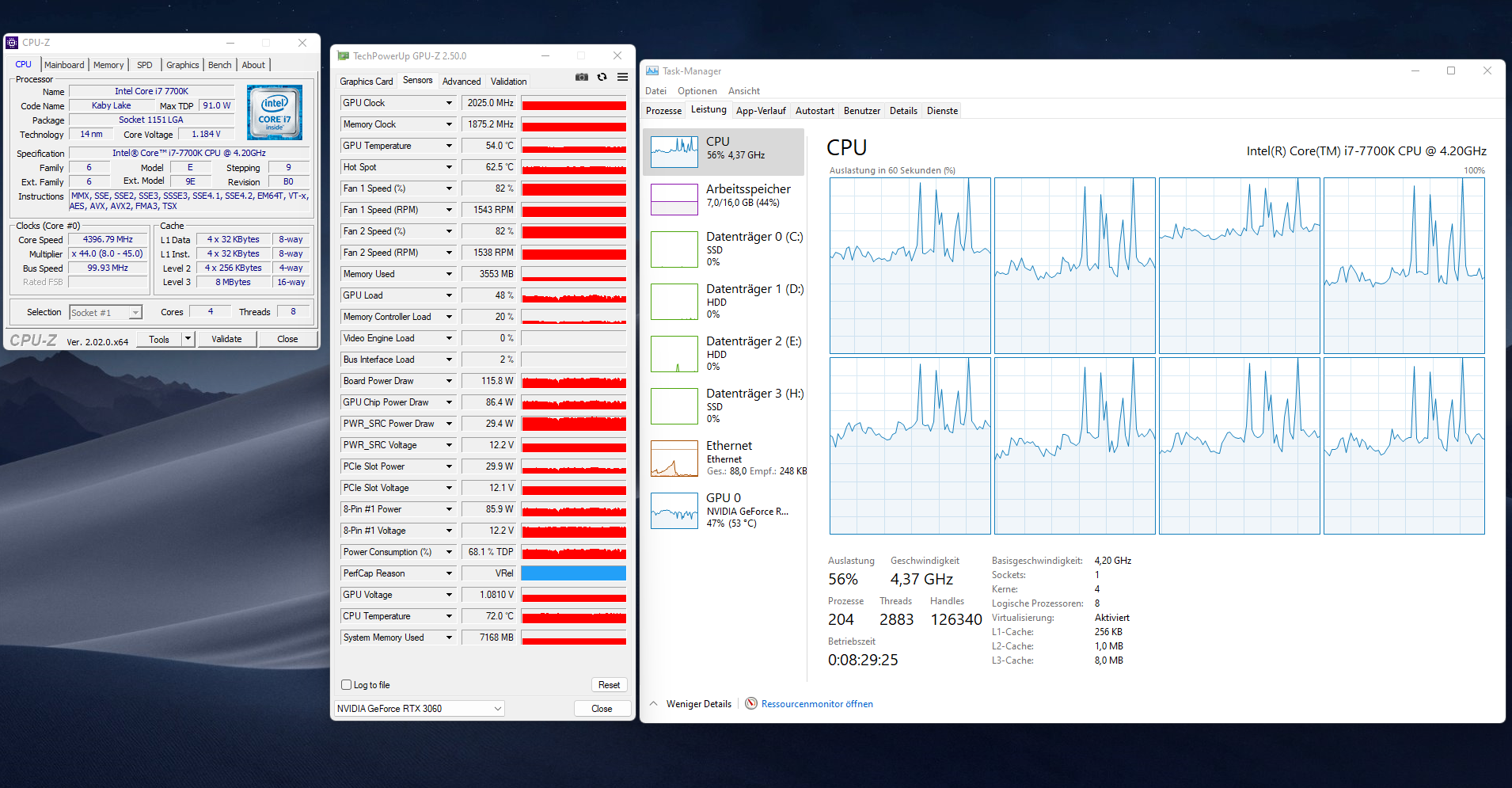Viewport: 1512px width, 788px height.
Task: Click the Tools button in CPU-Z
Action: [x=159, y=339]
